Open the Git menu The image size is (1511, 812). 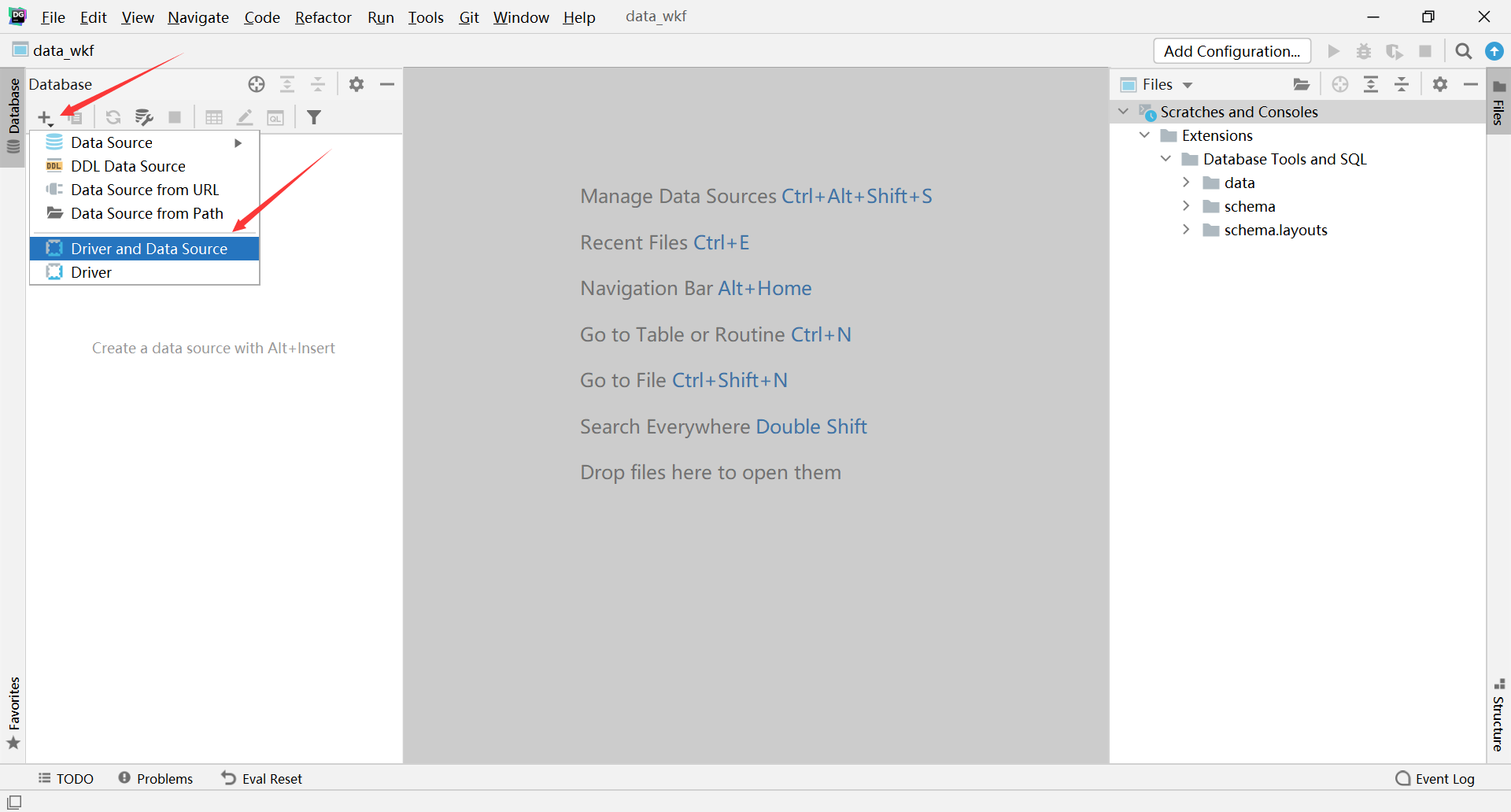(x=469, y=17)
